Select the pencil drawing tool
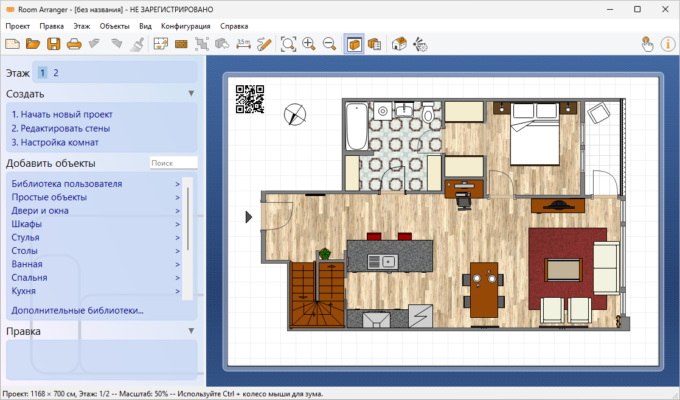This screenshot has width=680, height=400. click(264, 44)
